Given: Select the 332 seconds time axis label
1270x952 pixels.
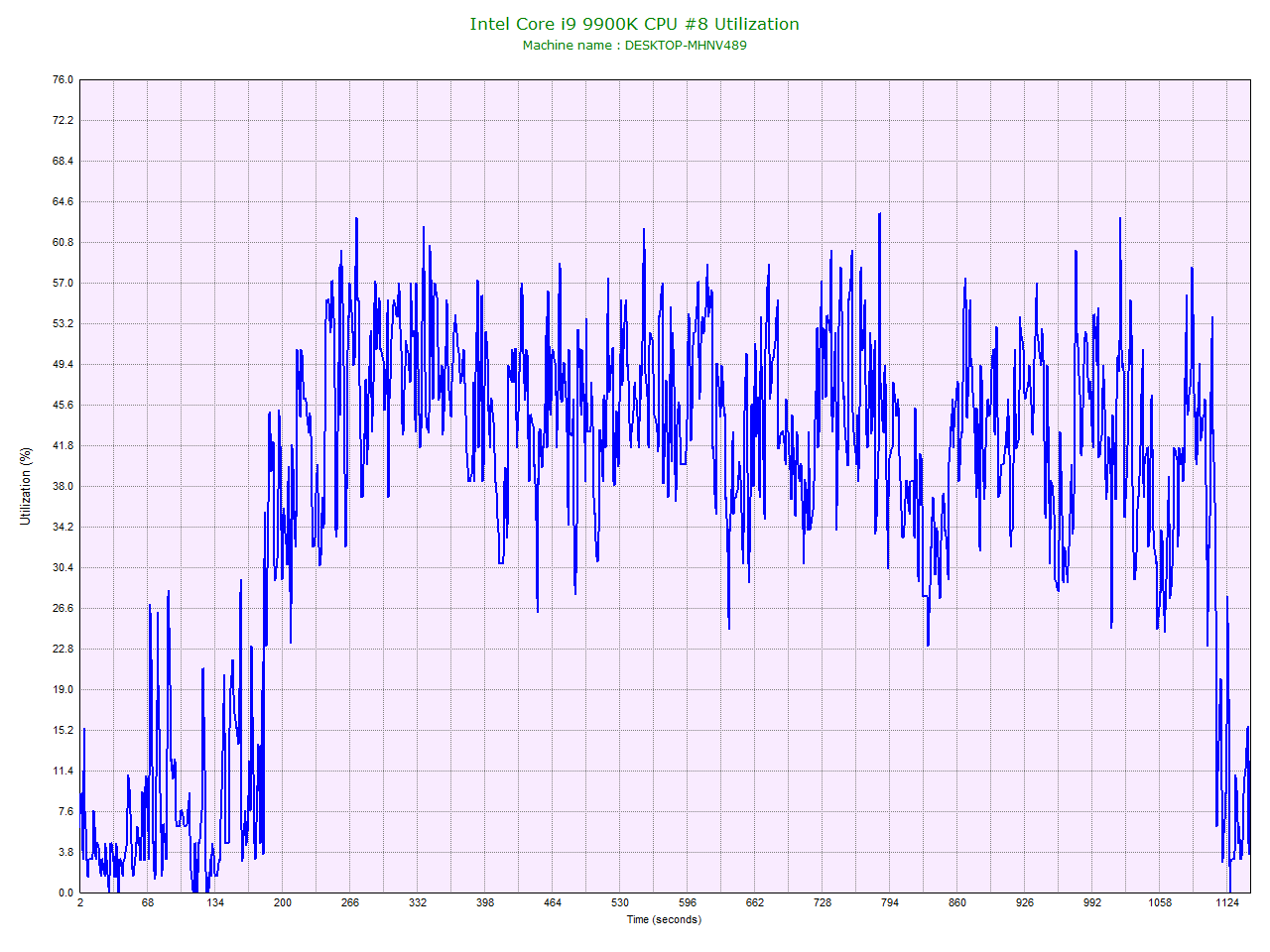Looking at the screenshot, I should pos(418,902).
